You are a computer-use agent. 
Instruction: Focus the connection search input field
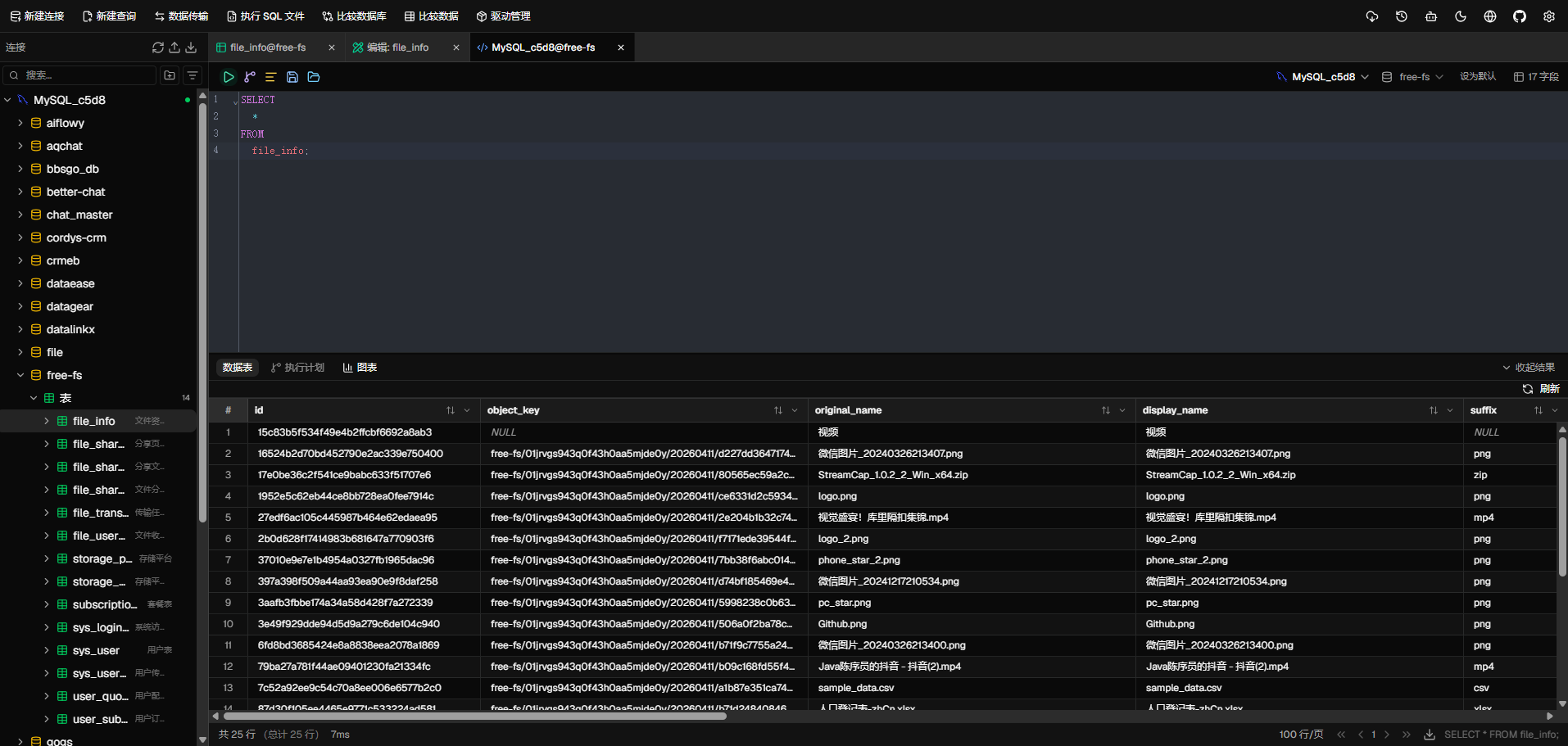tap(79, 75)
